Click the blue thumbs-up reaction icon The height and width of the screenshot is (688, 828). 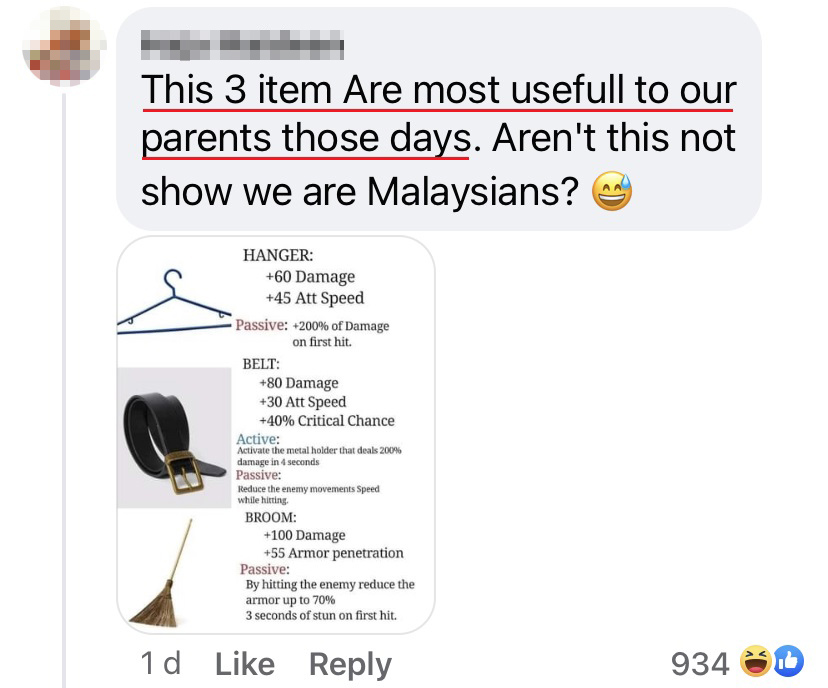(x=789, y=661)
